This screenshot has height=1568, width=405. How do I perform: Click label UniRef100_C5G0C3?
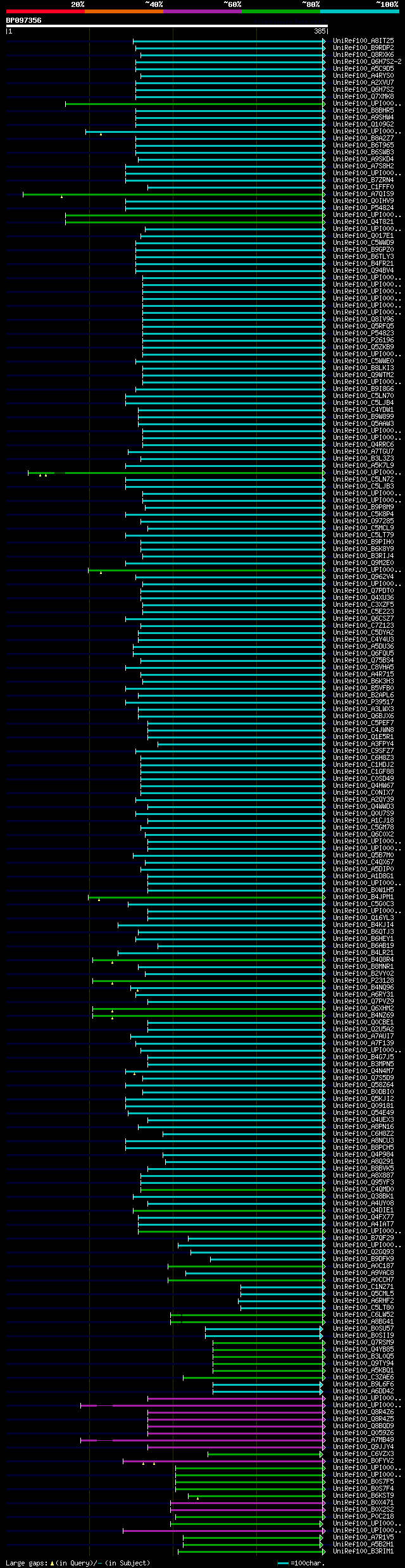pyautogui.click(x=363, y=904)
